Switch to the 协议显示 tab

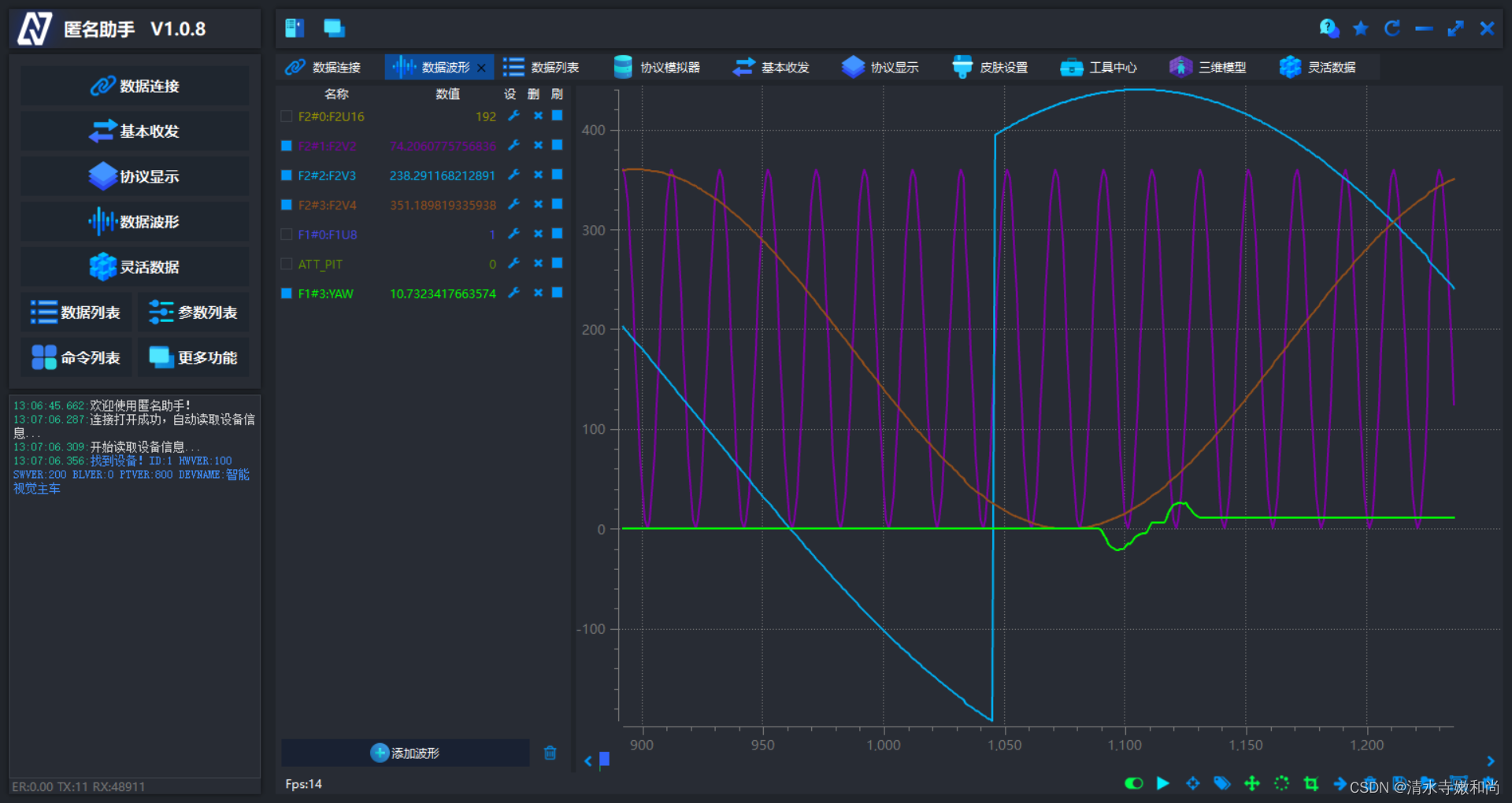tap(880, 67)
